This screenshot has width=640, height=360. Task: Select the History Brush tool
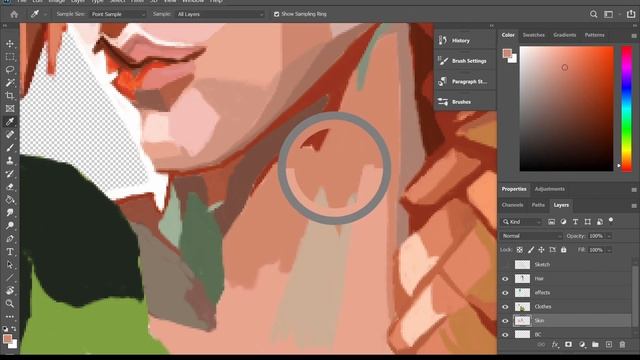[x=10, y=174]
